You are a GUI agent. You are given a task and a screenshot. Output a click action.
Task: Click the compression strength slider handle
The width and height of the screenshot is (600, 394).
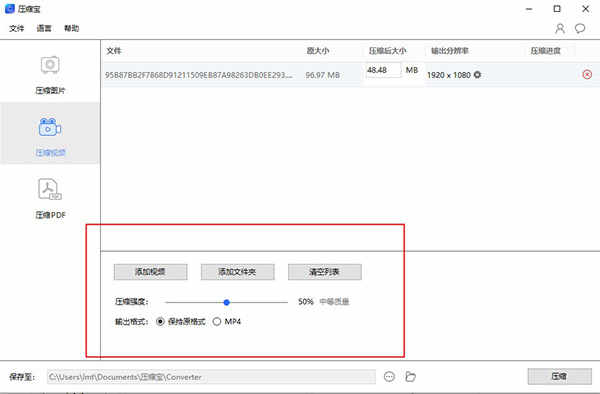click(227, 302)
